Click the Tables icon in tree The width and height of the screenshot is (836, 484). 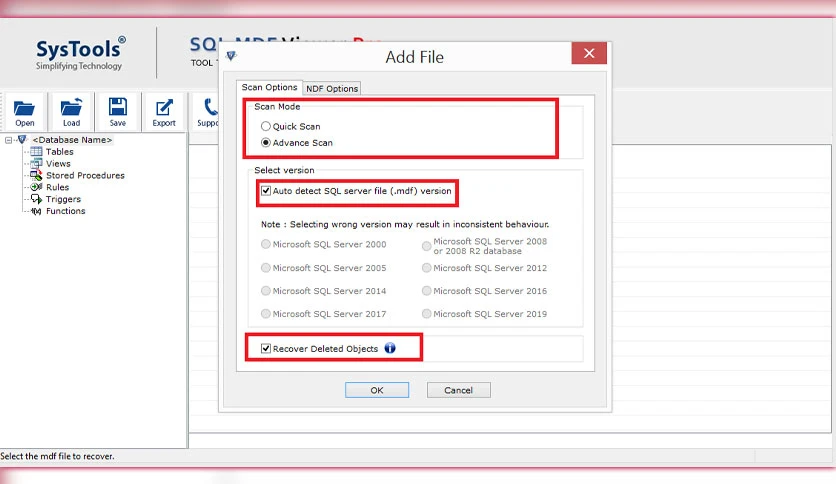pos(36,151)
